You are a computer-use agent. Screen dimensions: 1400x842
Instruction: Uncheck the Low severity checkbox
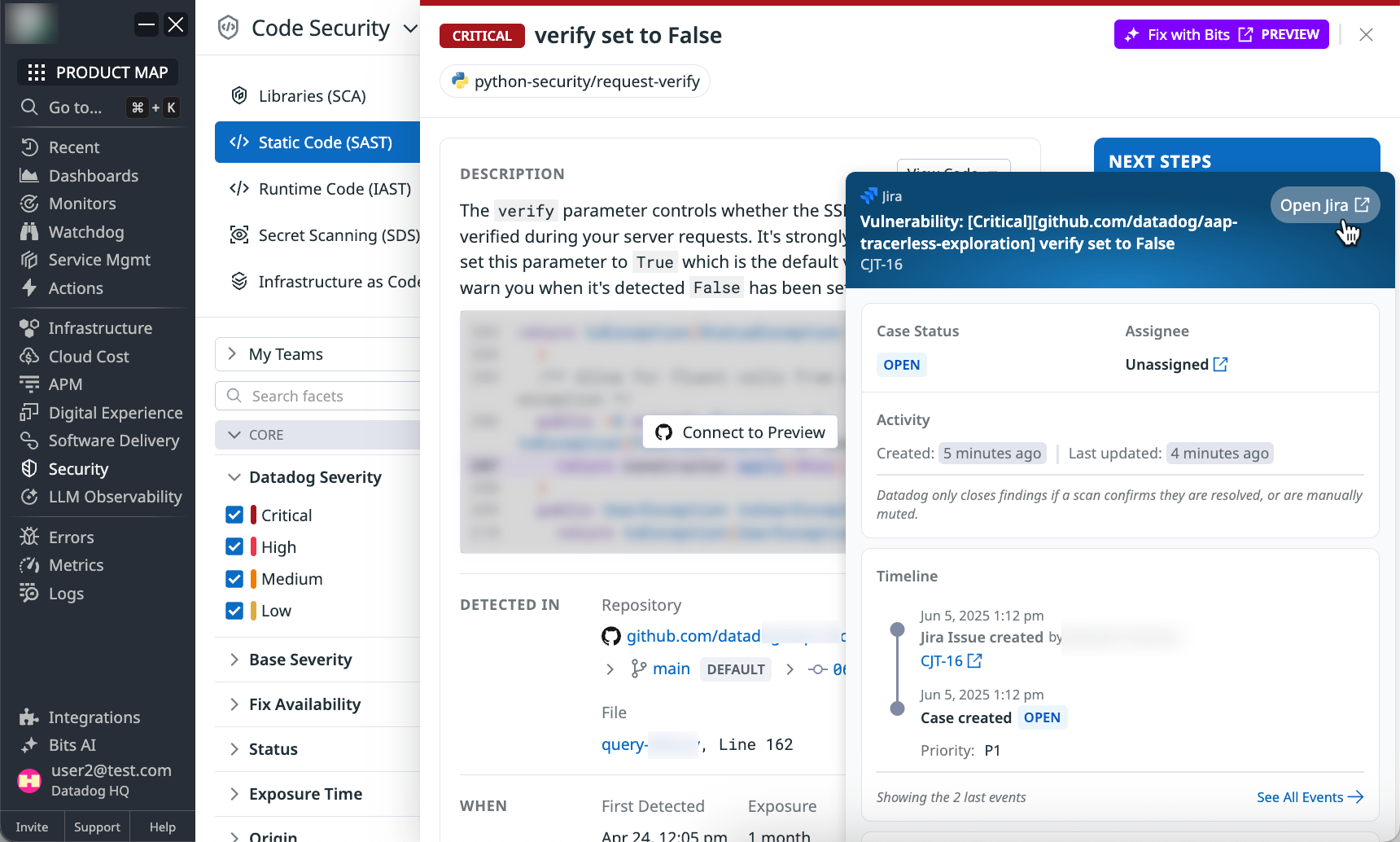234,611
